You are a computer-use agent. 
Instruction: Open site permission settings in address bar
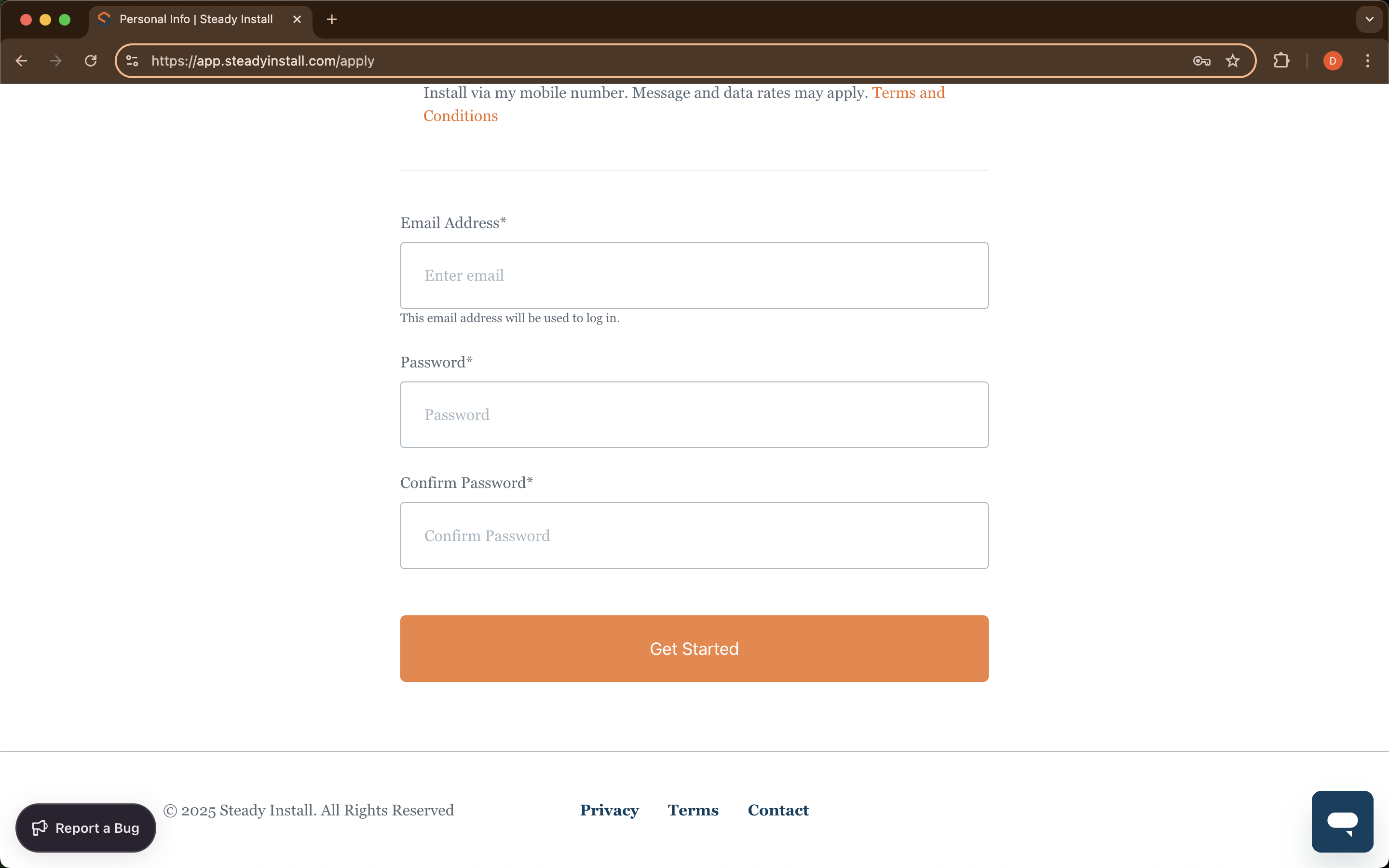[x=132, y=61]
